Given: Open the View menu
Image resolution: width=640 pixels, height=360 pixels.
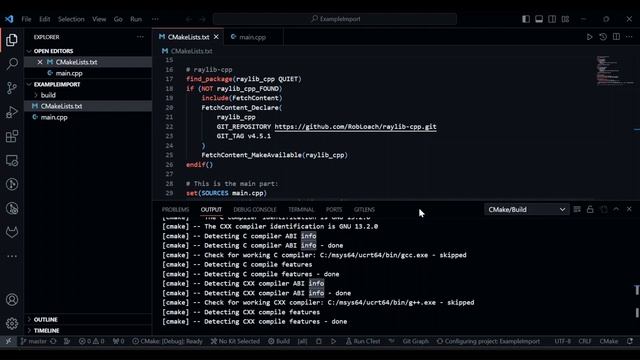Looking at the screenshot, I should pyautogui.click(x=99, y=19).
